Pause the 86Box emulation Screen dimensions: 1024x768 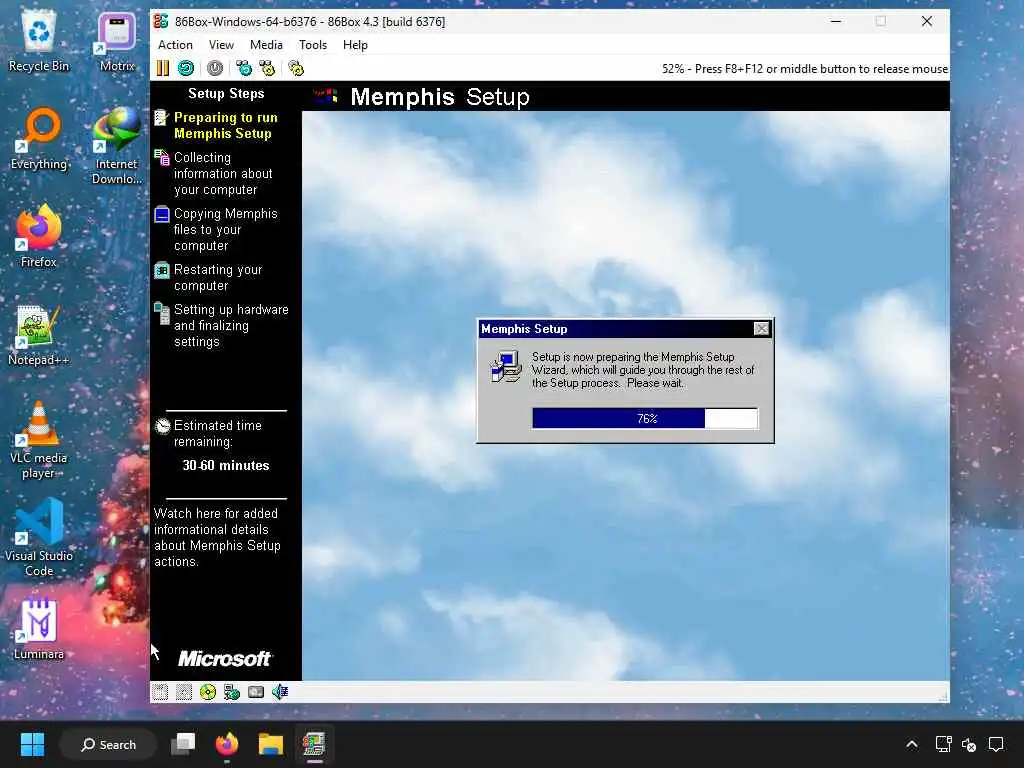(x=163, y=69)
